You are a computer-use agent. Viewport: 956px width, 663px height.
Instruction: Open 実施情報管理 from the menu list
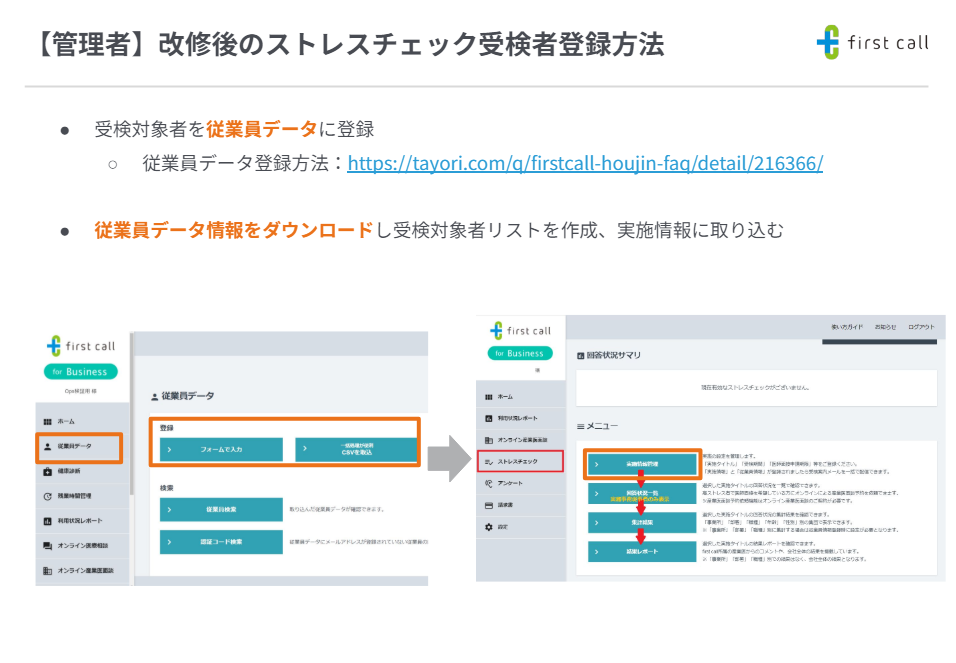pos(640,464)
